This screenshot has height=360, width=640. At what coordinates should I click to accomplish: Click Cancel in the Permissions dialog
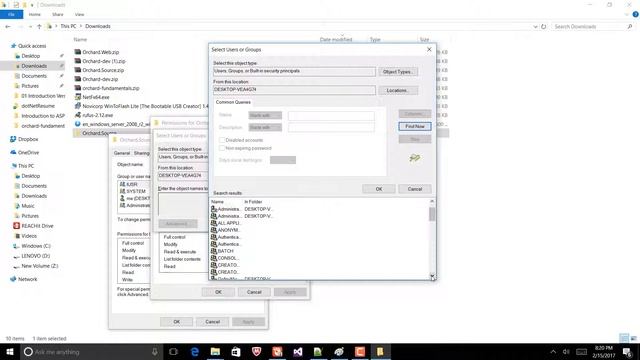254,292
